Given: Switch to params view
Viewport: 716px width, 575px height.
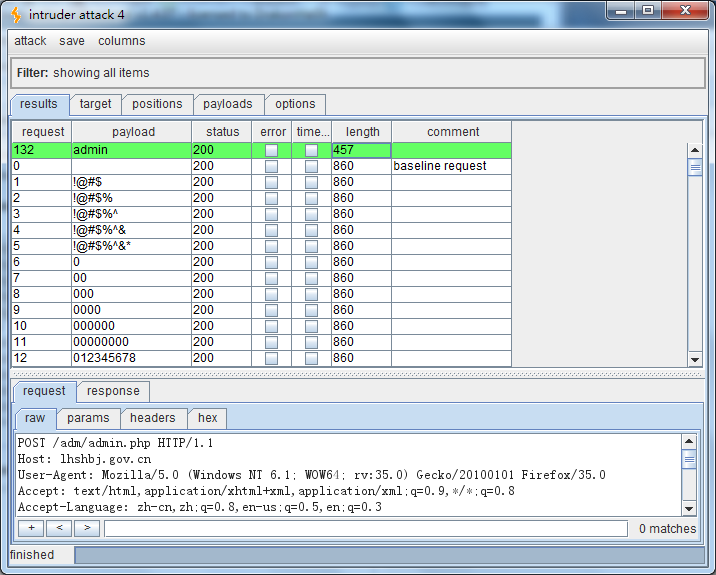Looking at the screenshot, I should click(x=88, y=418).
